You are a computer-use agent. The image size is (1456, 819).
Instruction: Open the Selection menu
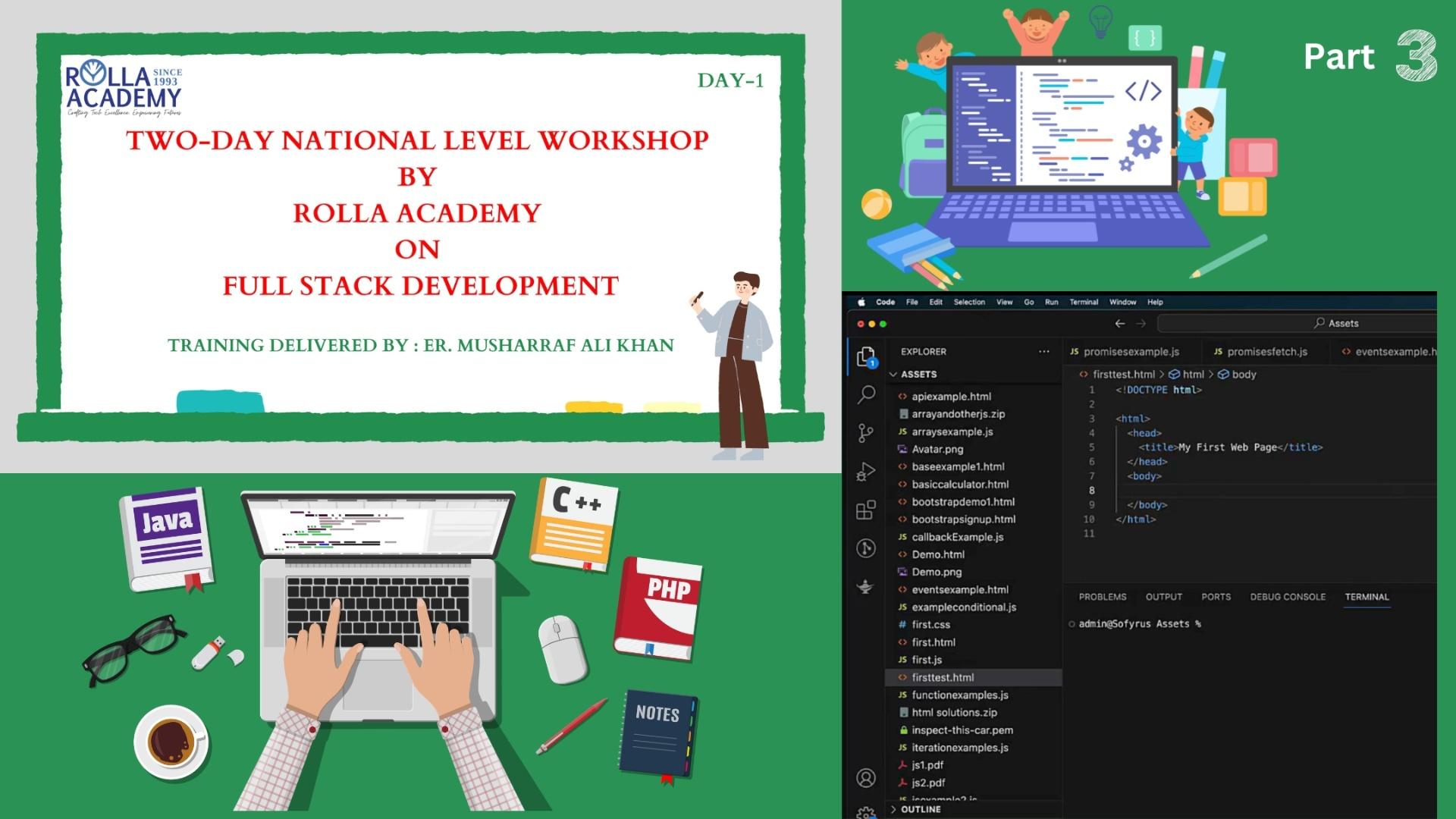click(x=969, y=302)
